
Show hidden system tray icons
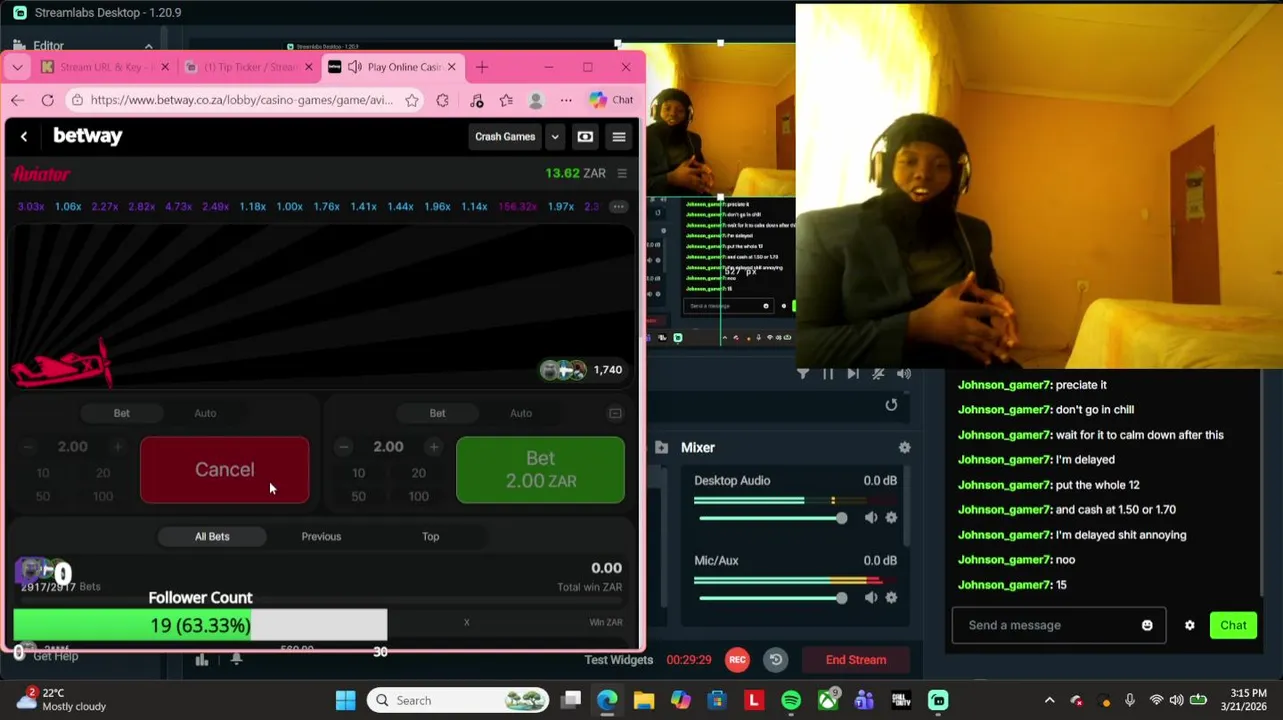point(1049,701)
